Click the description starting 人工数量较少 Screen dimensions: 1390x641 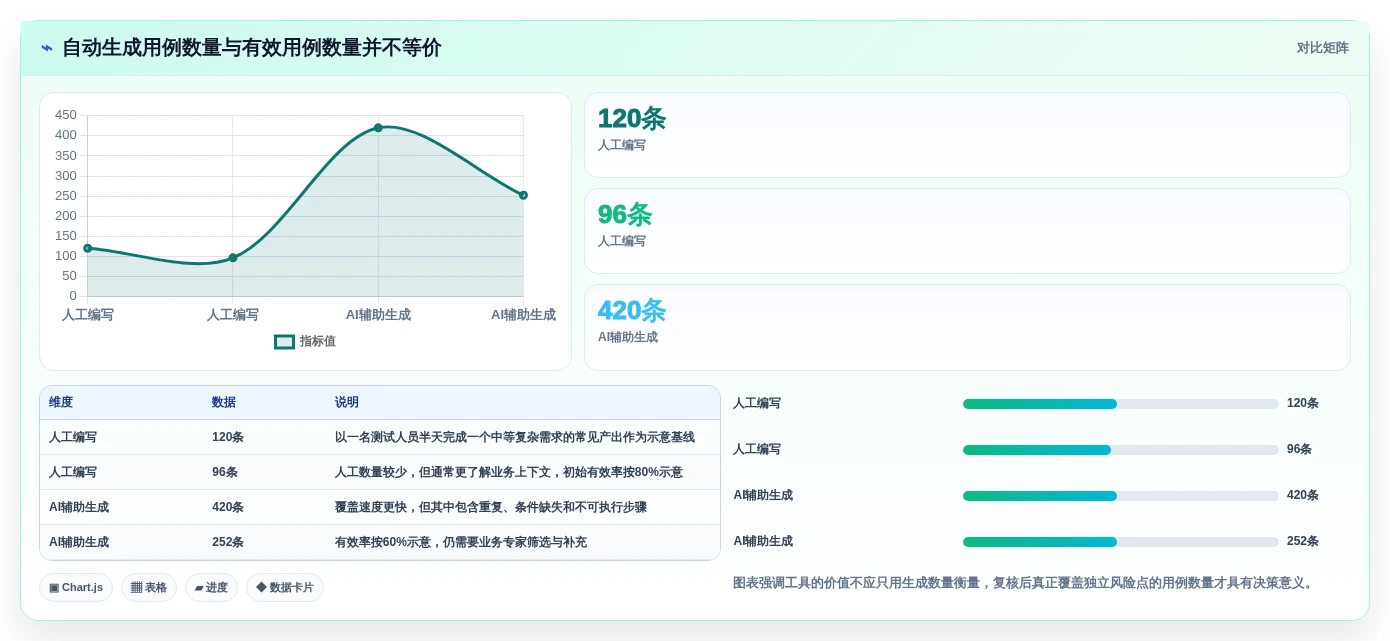coord(509,473)
